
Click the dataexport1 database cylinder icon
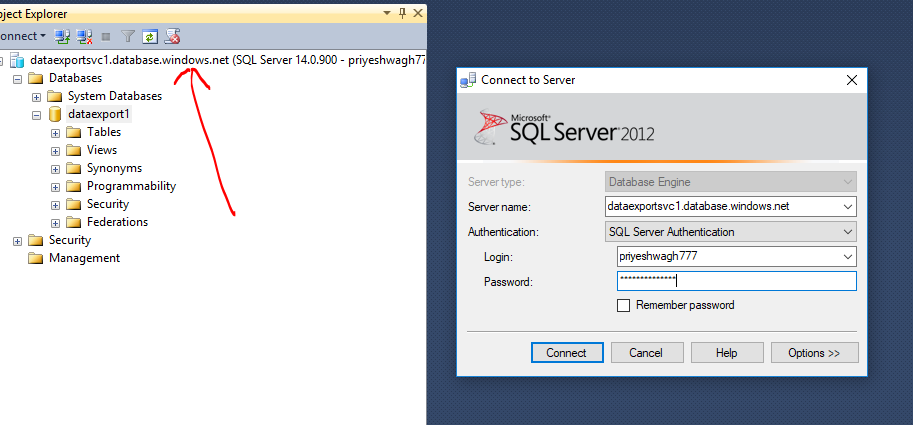55,114
